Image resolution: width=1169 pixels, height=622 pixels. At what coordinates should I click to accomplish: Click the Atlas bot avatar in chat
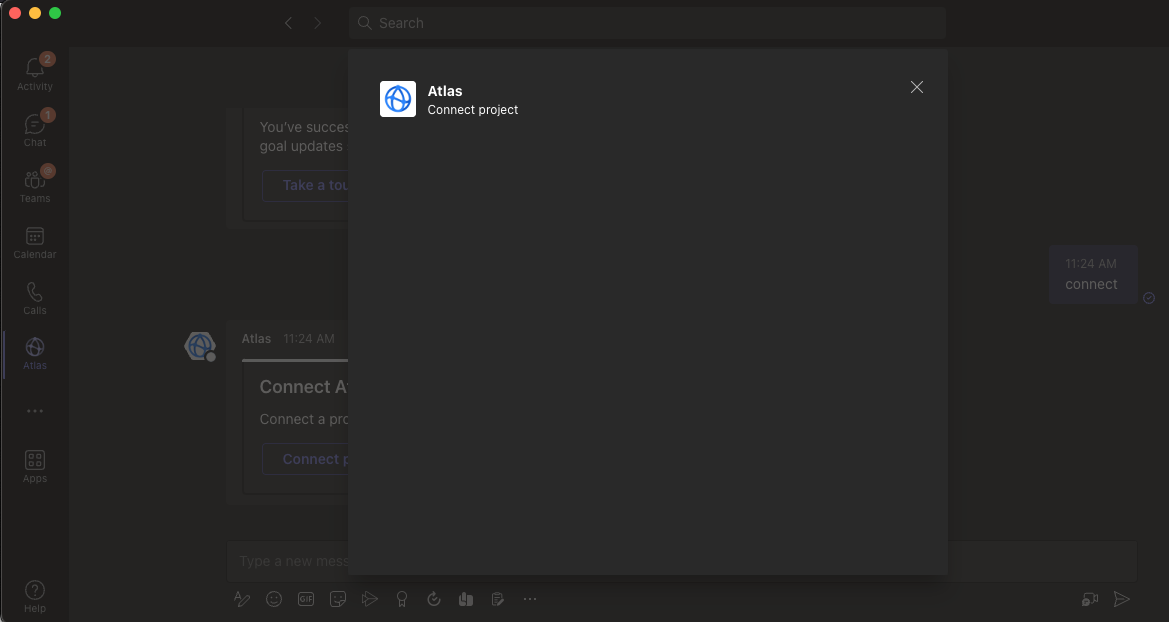click(x=200, y=346)
